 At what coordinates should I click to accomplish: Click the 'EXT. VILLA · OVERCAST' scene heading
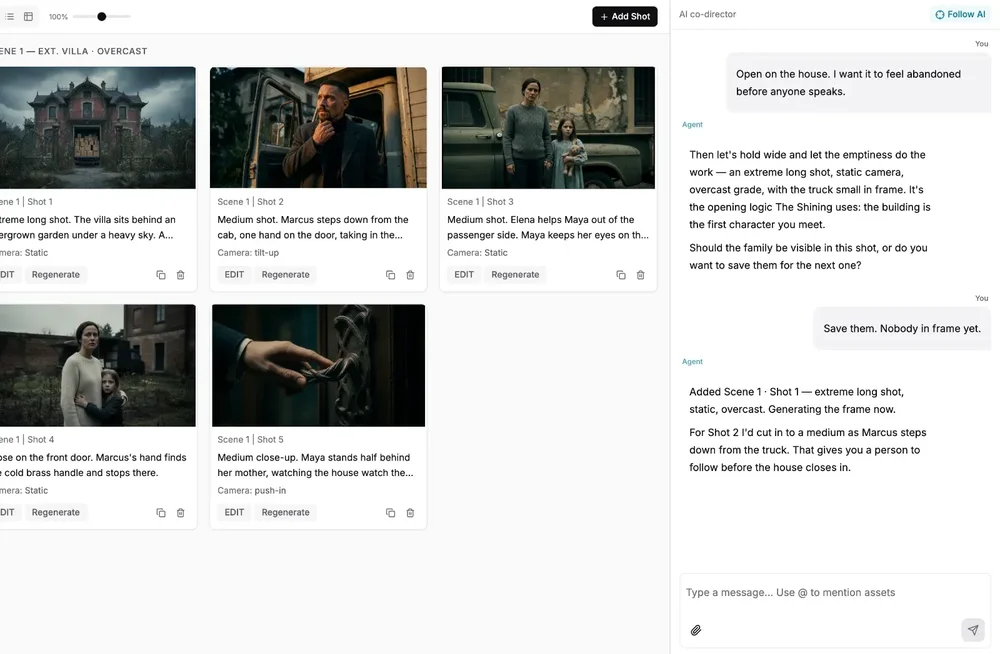(x=92, y=51)
